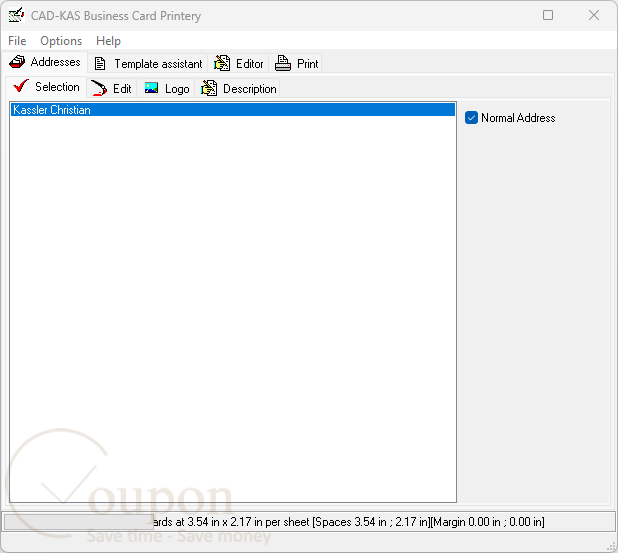
Task: Open the Options menu
Action: [x=61, y=41]
